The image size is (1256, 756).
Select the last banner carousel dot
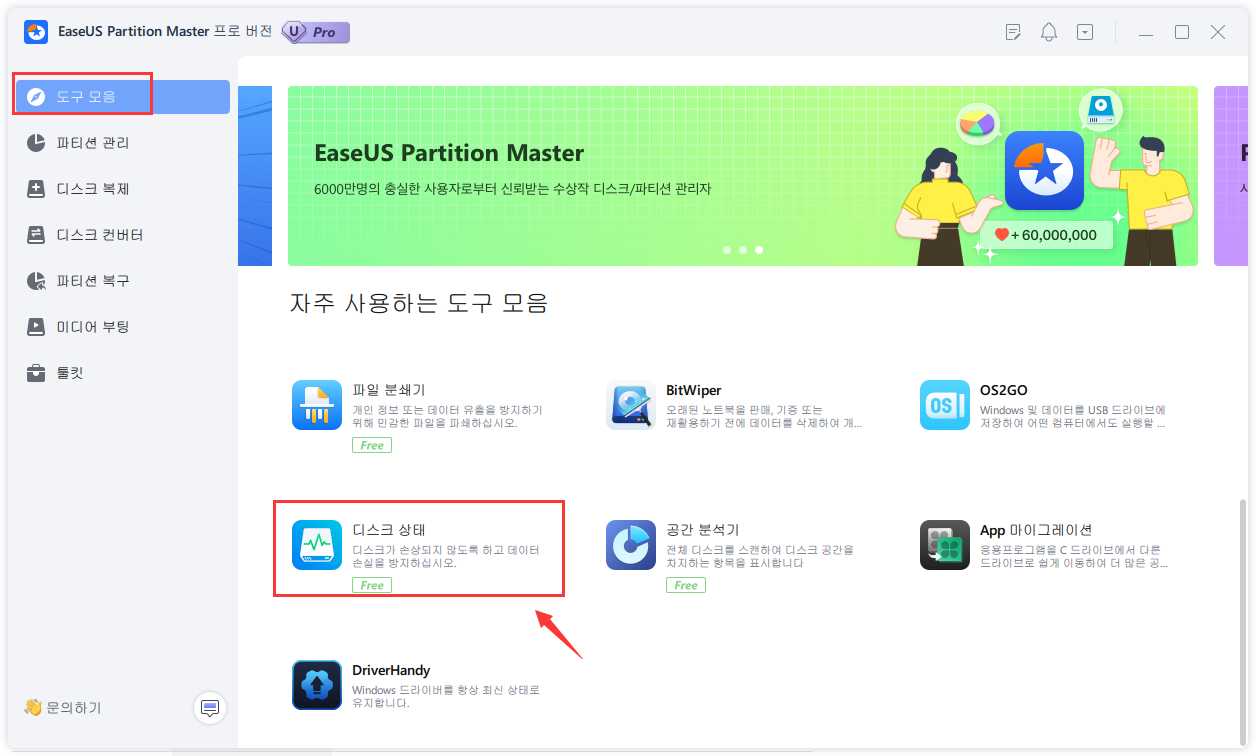coord(759,250)
